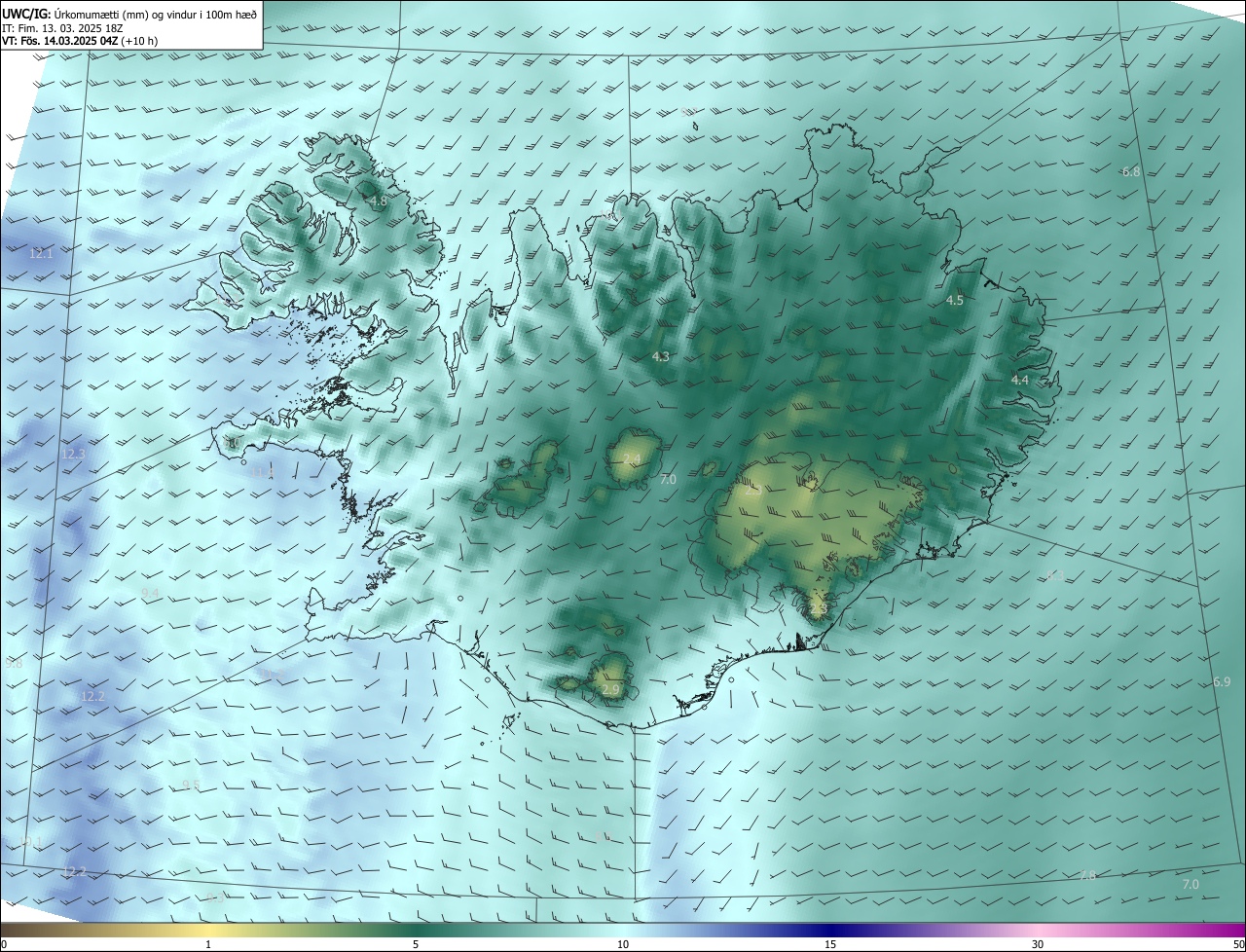Click the colorbar tick label 0
The width and height of the screenshot is (1246, 952).
click(x=3, y=944)
